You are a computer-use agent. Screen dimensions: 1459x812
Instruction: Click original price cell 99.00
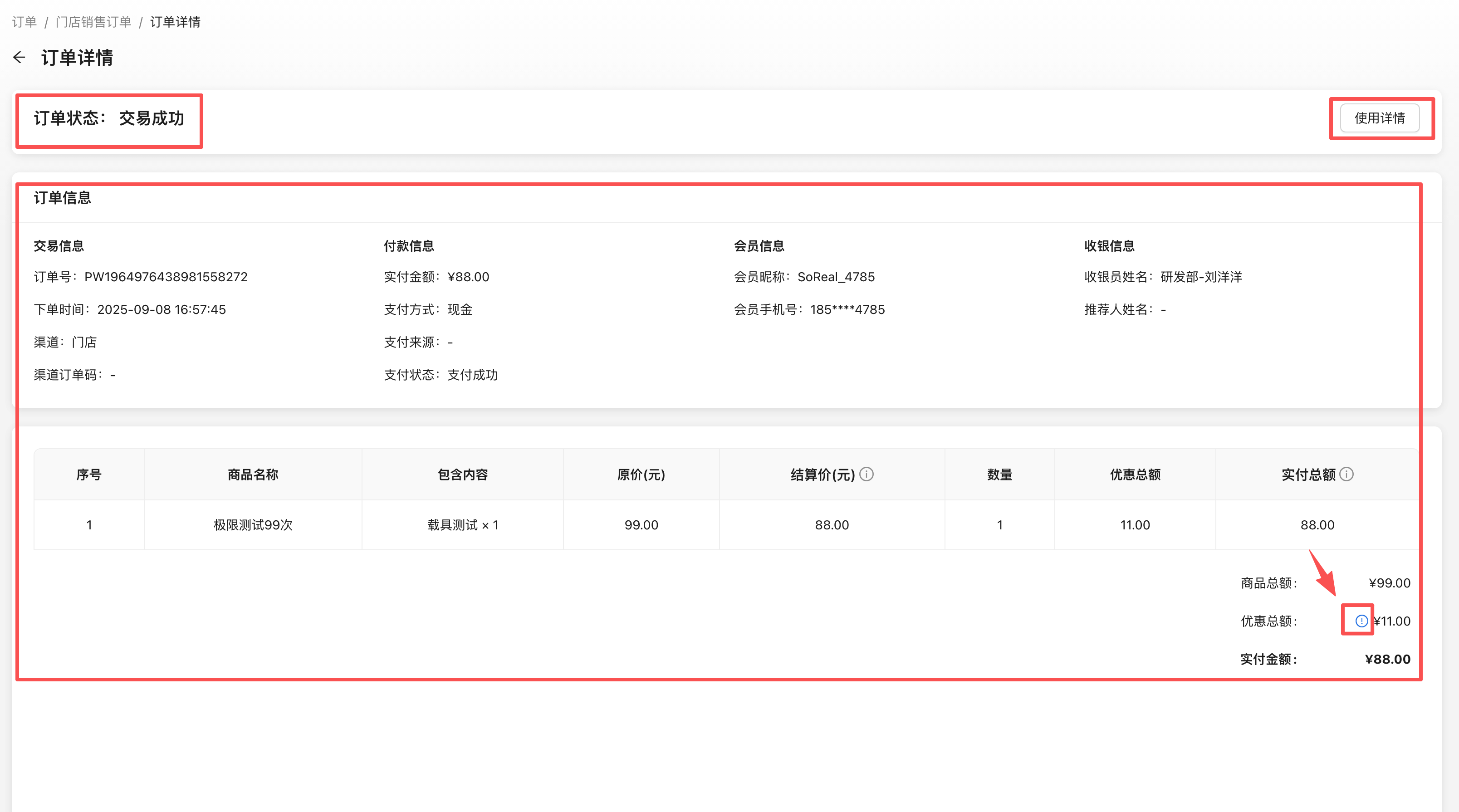pos(641,525)
